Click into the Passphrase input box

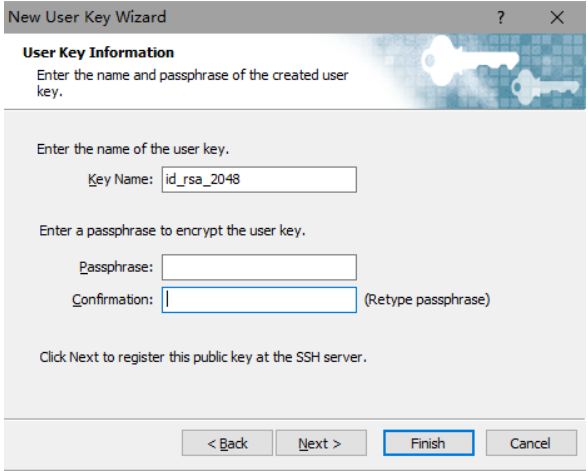(259, 267)
